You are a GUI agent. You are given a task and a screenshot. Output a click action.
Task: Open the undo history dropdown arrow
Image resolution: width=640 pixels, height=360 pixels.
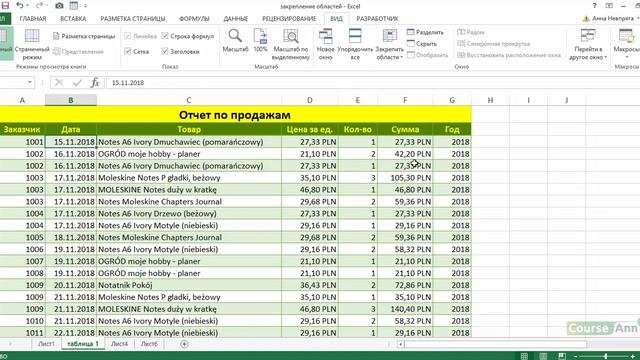27,6
